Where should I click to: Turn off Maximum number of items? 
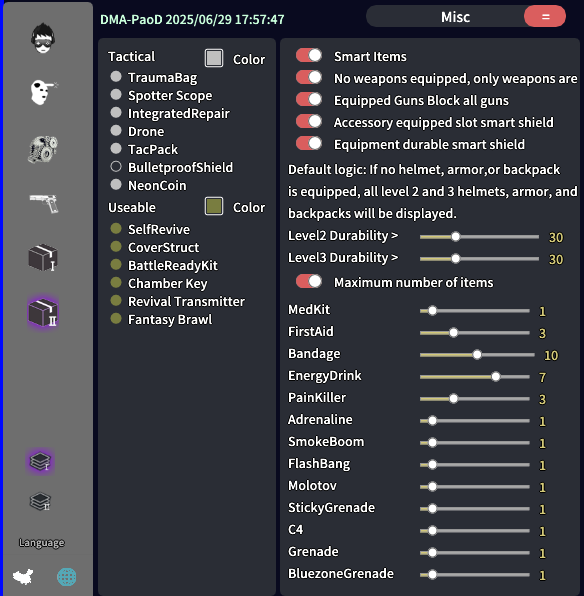(x=309, y=282)
